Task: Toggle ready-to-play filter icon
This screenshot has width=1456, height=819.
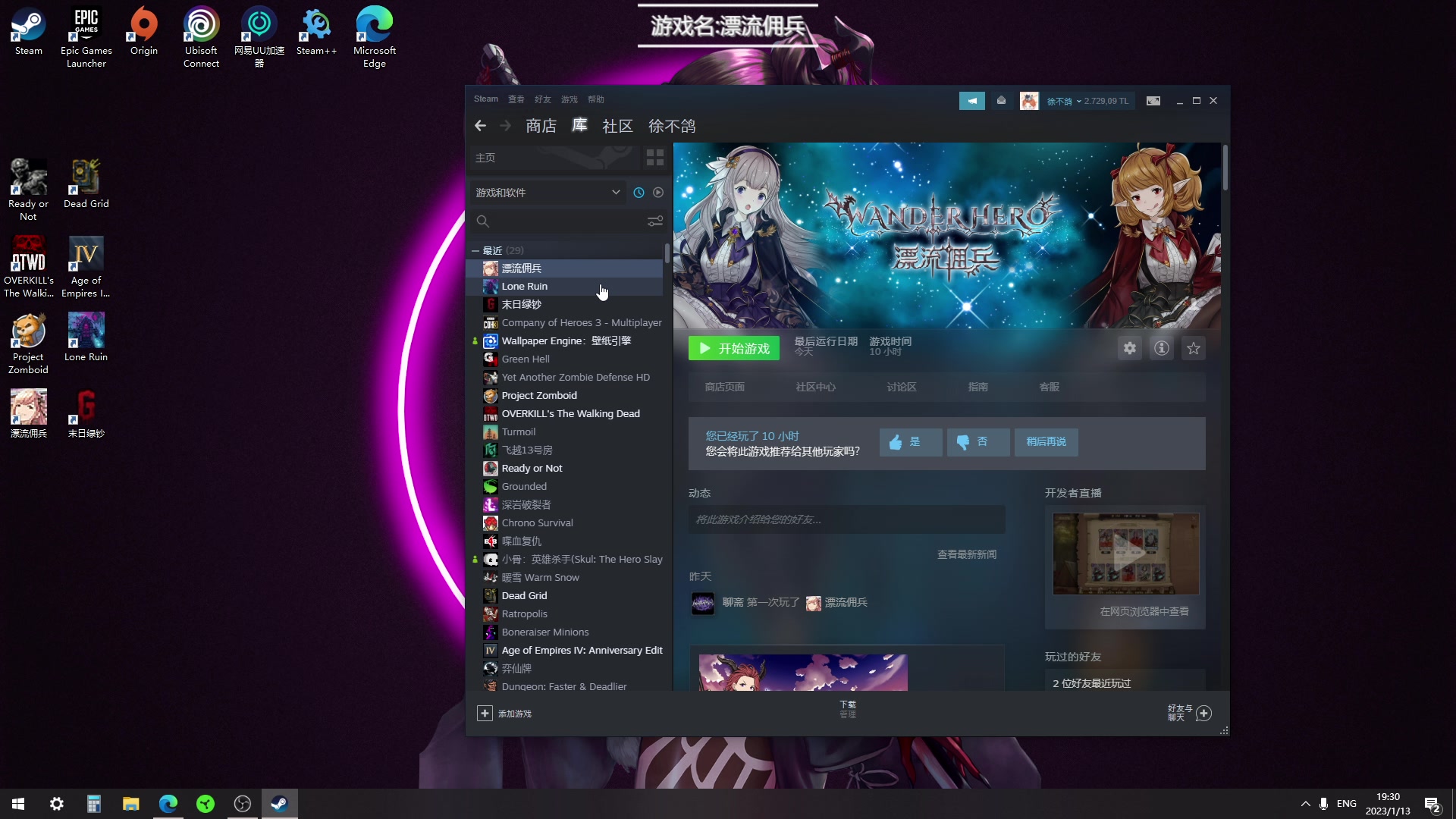Action: pos(658,193)
